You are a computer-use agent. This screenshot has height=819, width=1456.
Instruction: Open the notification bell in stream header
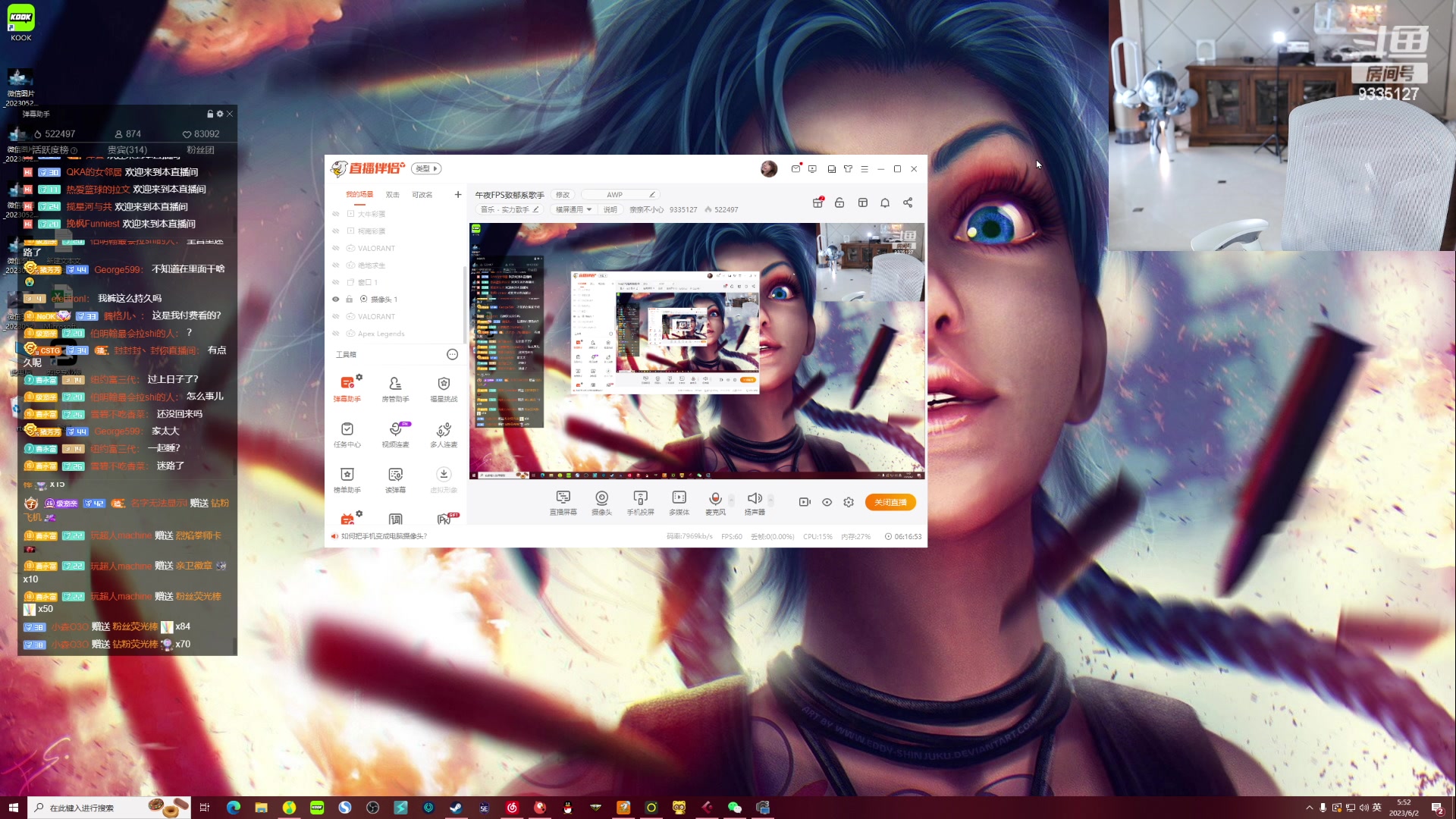885,202
